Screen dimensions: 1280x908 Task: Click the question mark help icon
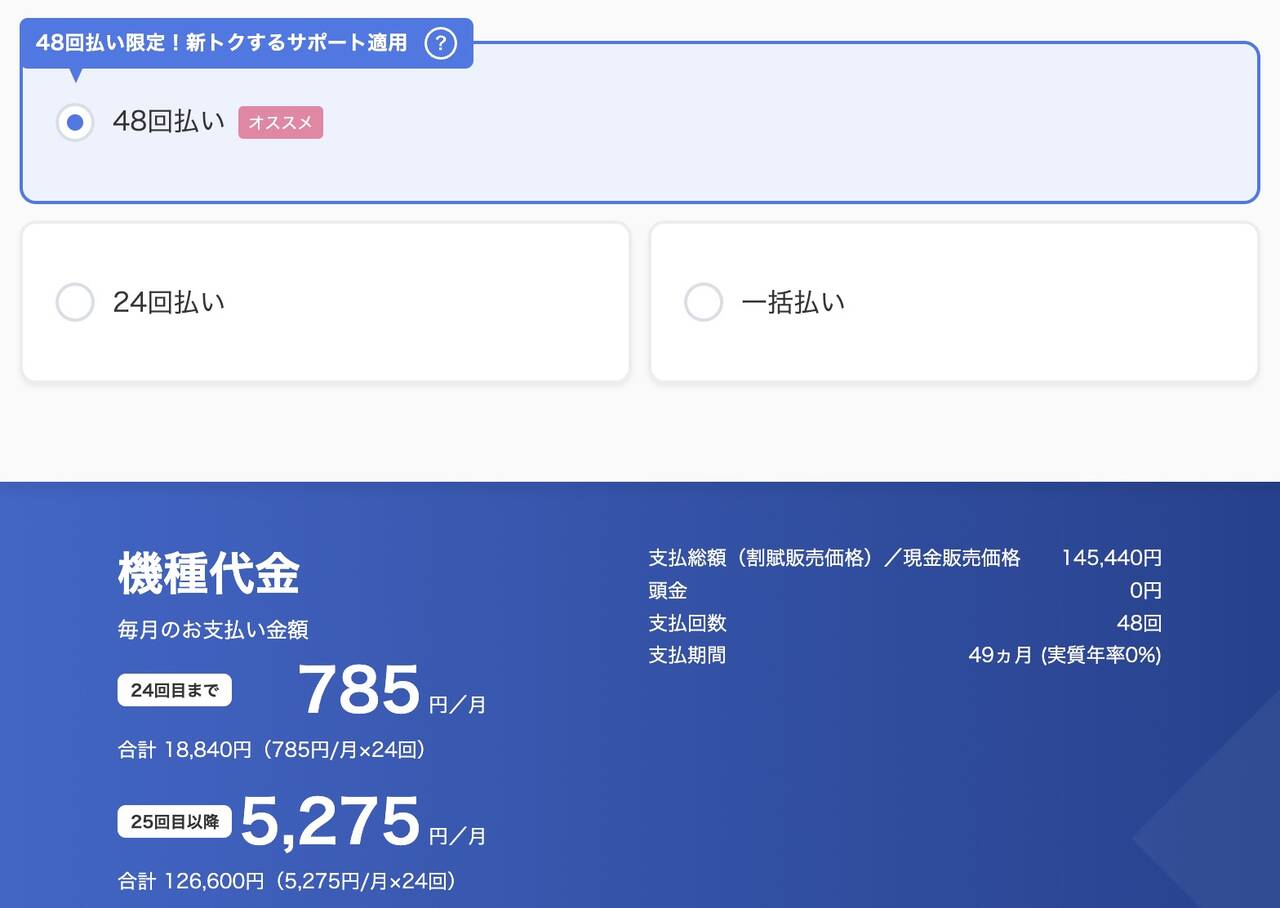point(440,43)
